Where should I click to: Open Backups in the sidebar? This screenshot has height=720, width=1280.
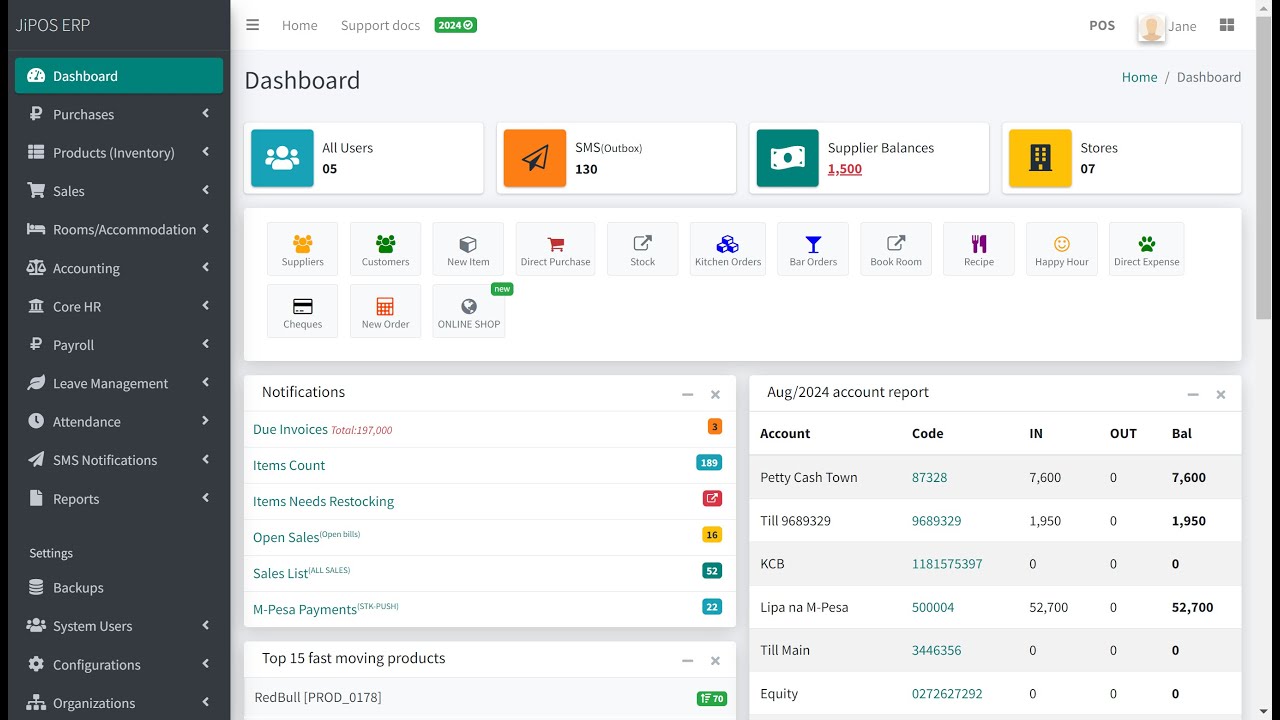tap(119, 588)
